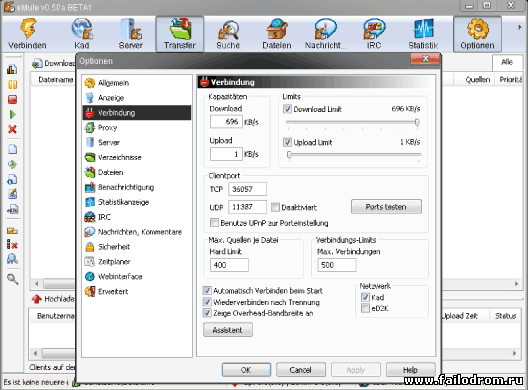Click the Hard Limit field

point(229,265)
